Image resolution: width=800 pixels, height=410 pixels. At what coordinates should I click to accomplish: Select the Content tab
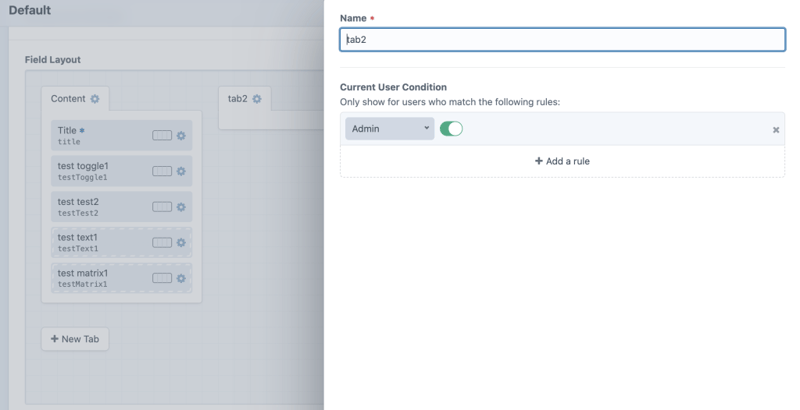click(67, 99)
